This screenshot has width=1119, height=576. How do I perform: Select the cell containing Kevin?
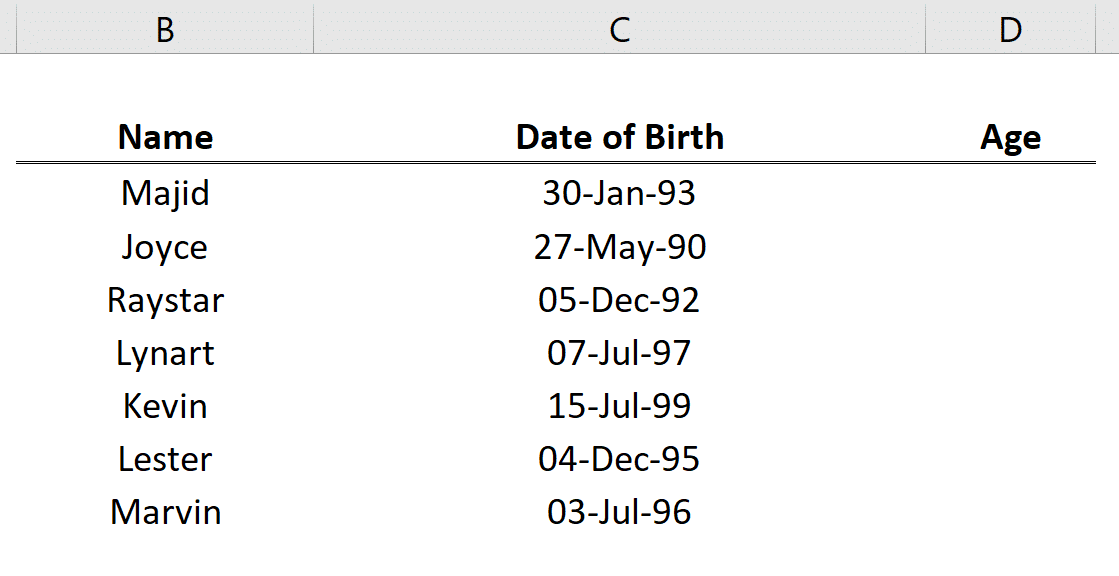click(164, 406)
